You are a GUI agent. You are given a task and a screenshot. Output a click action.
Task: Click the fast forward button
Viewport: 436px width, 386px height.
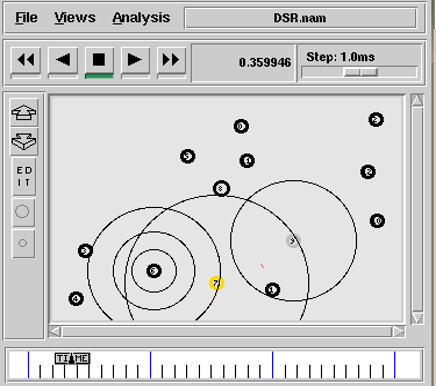pyautogui.click(x=171, y=61)
